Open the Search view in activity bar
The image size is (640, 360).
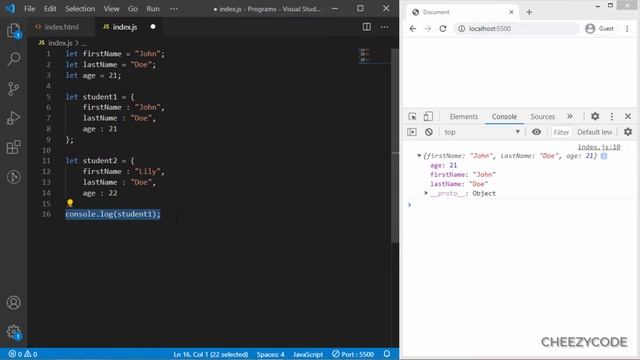point(13,59)
